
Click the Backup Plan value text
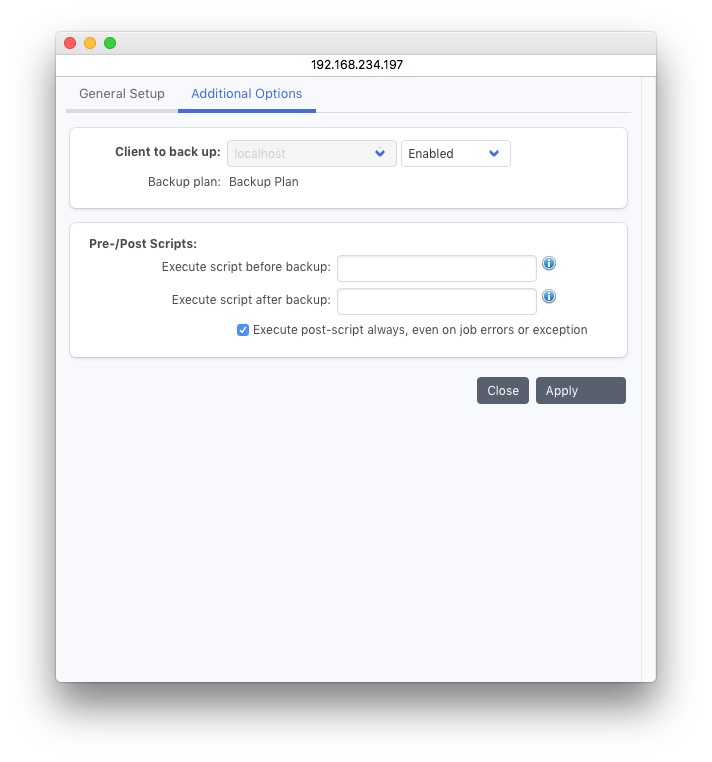pyautogui.click(x=264, y=182)
